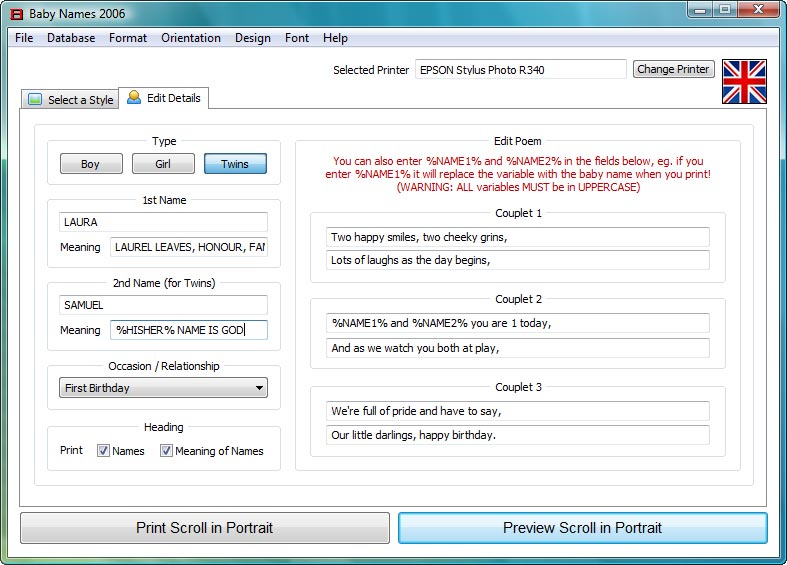Click the 2nd Name Meaning field
The height and width of the screenshot is (565, 787).
click(x=189, y=330)
